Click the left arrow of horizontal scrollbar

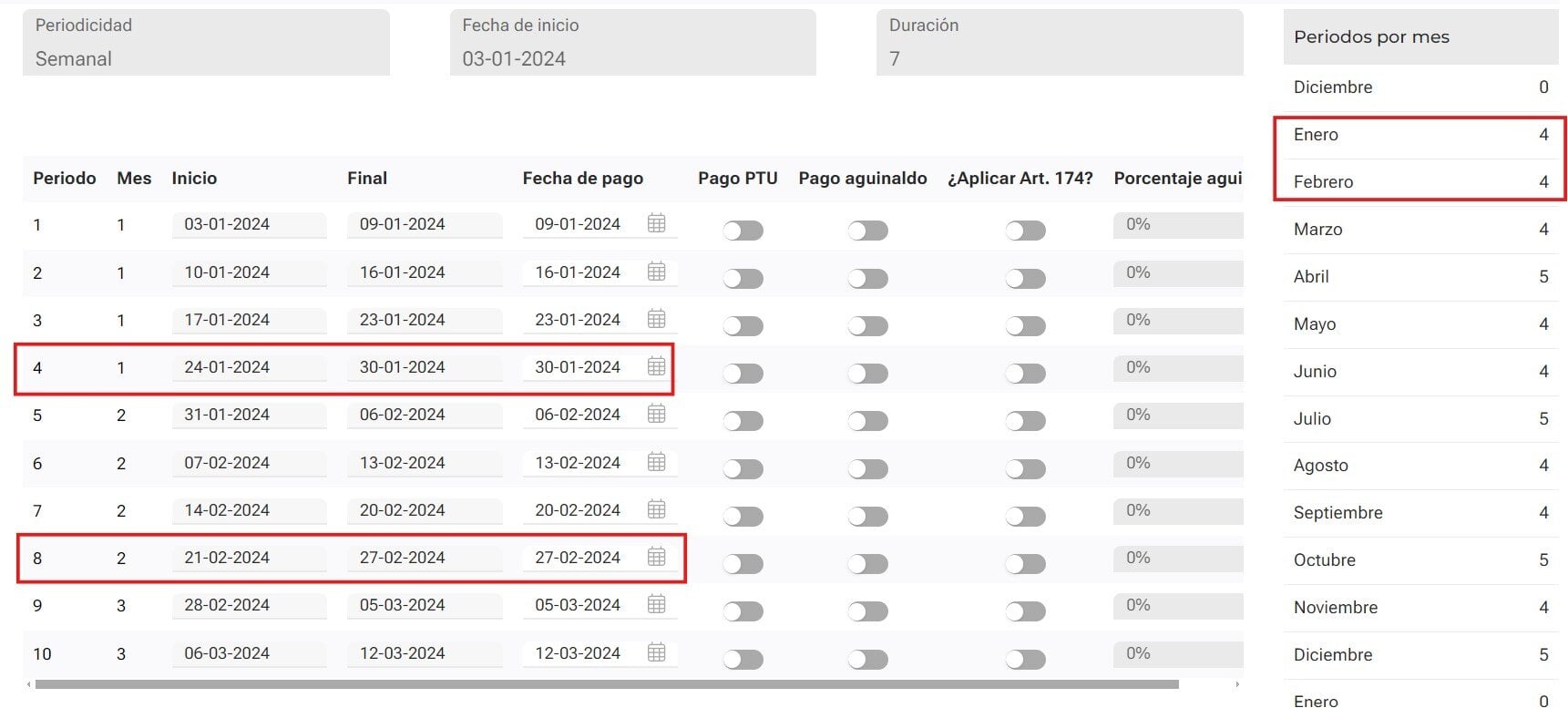point(28,684)
